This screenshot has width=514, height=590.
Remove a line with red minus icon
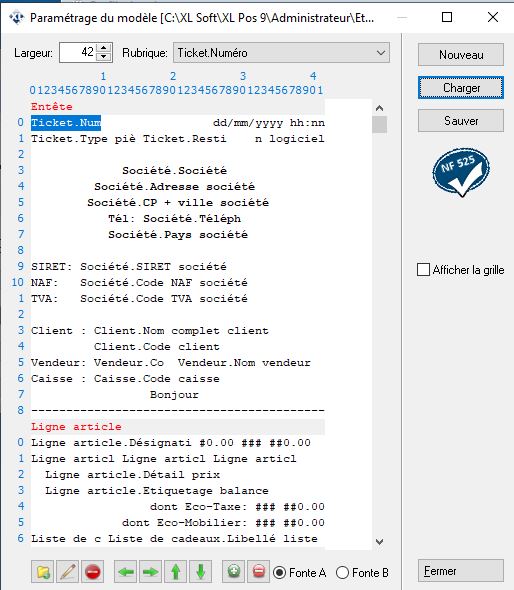click(259, 572)
